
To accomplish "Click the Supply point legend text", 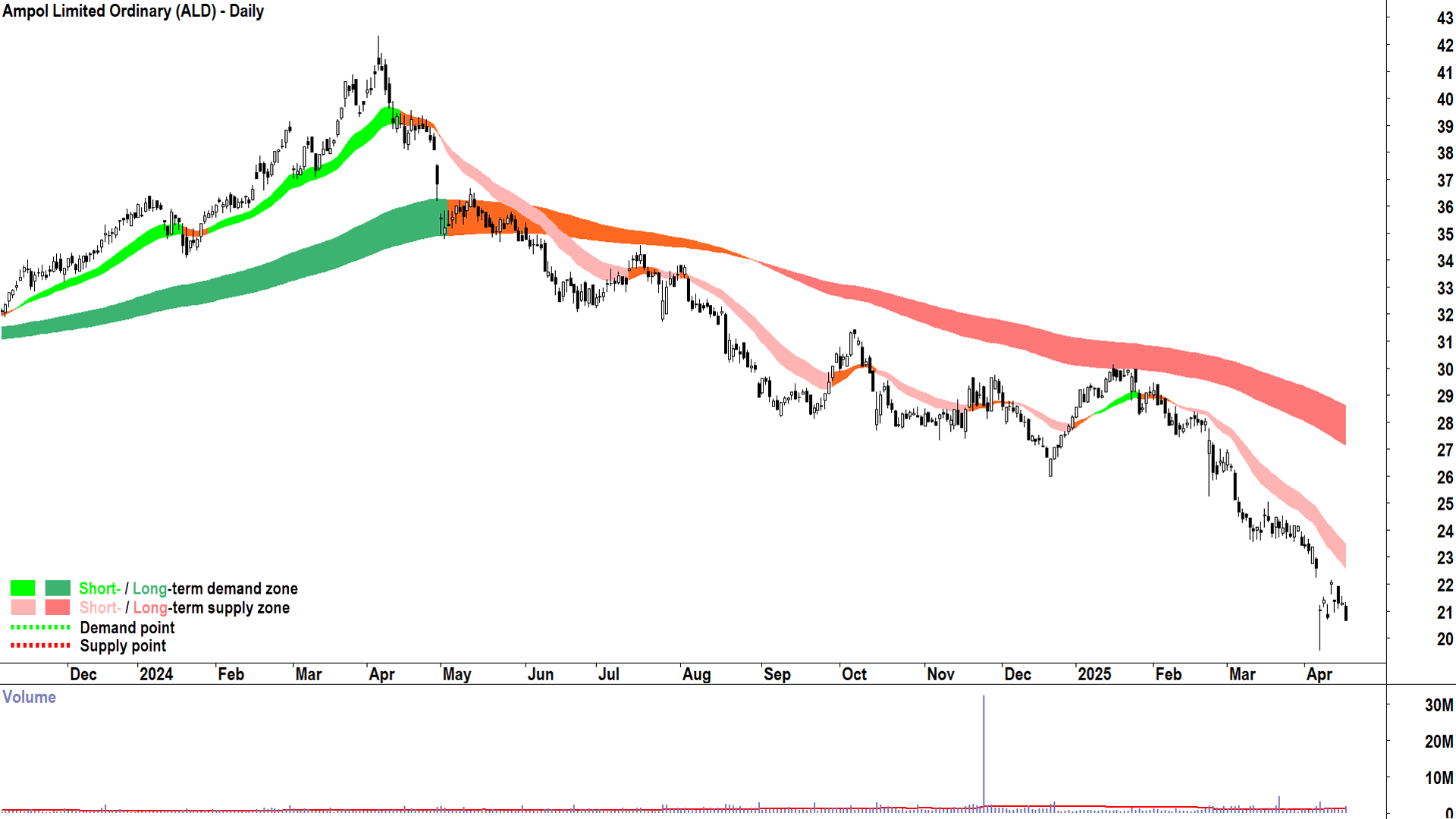I will pos(123,645).
